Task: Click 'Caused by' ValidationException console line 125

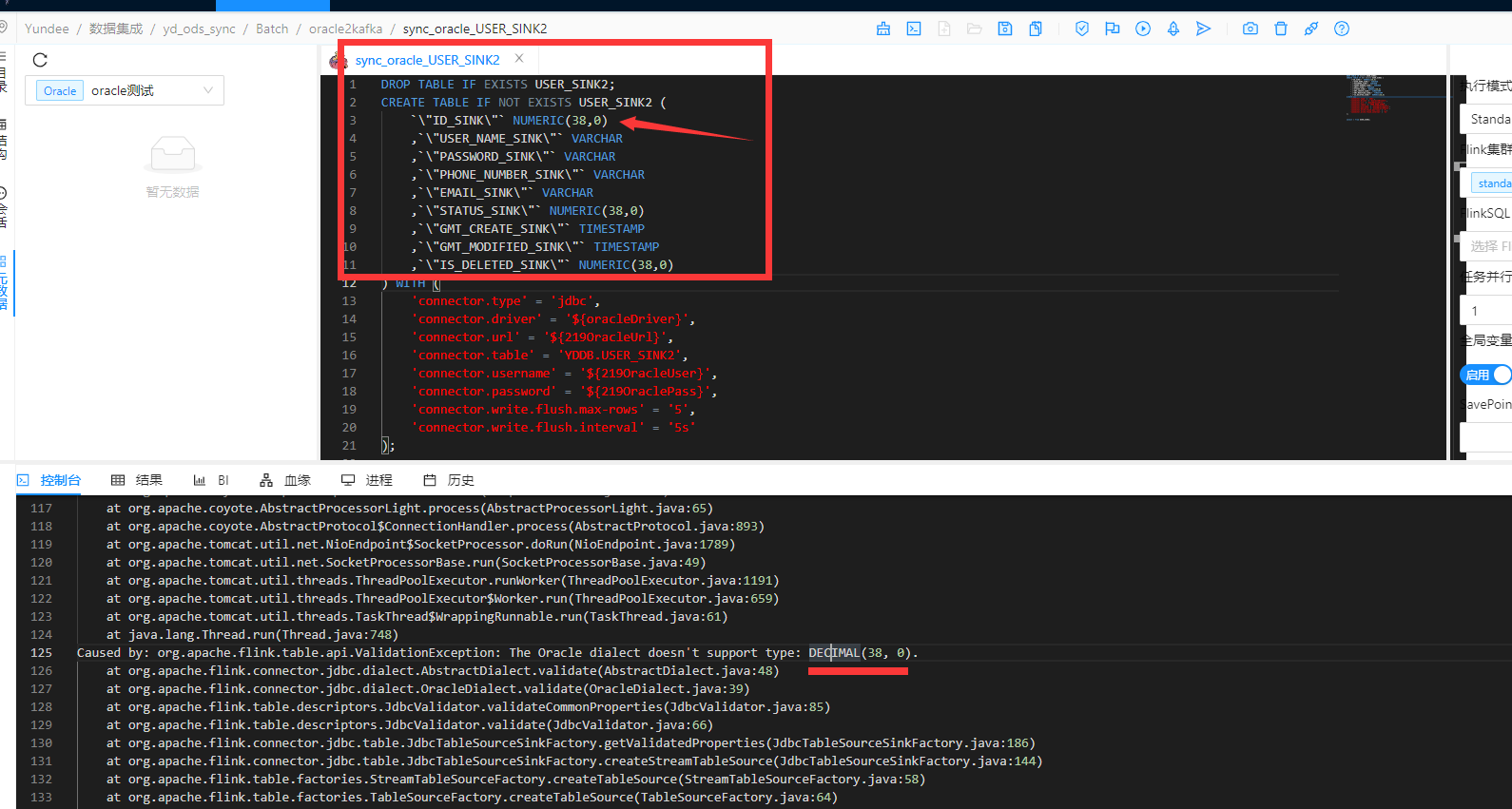Action: click(x=497, y=653)
